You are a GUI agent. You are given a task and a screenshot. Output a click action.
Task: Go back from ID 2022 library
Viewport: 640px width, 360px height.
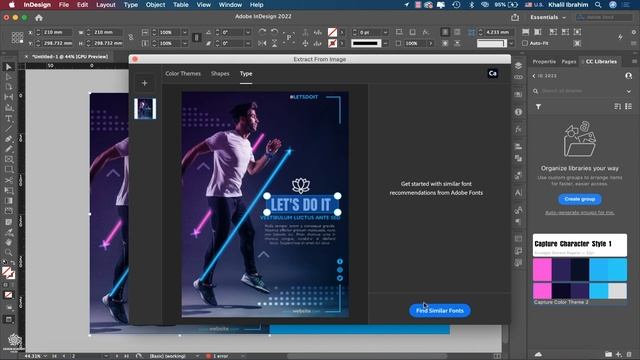click(x=534, y=76)
